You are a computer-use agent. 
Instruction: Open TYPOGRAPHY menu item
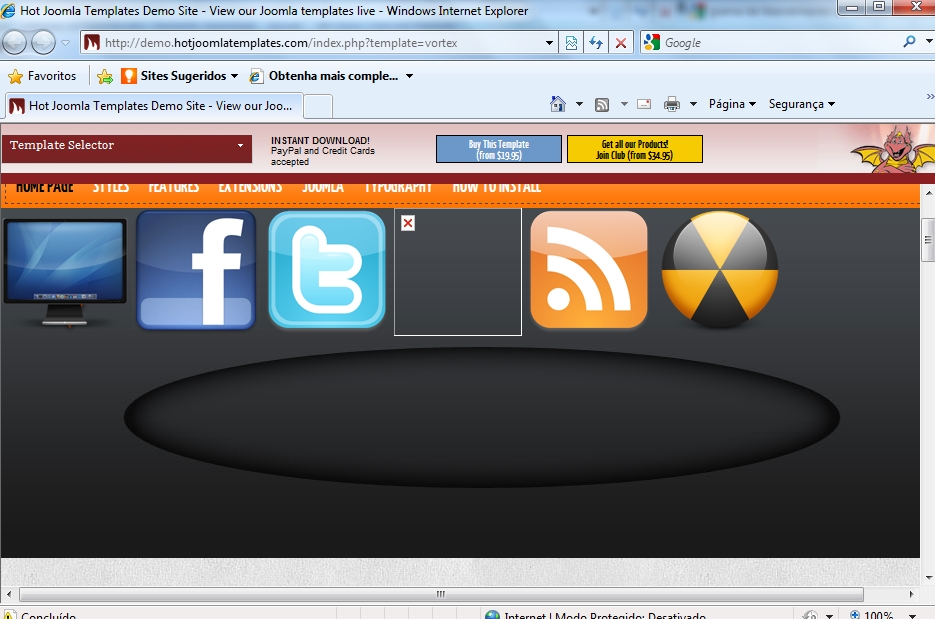(x=398, y=187)
